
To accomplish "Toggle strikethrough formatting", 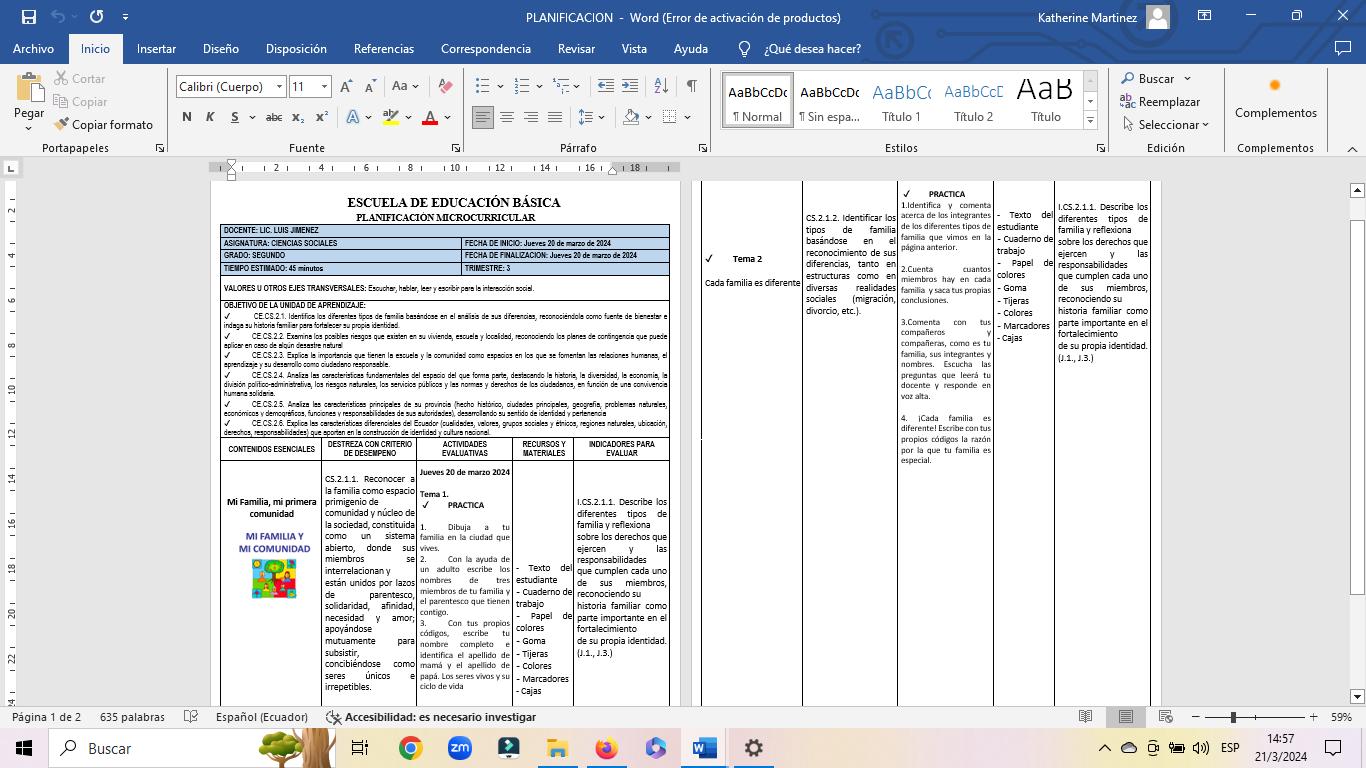I will pos(273,117).
